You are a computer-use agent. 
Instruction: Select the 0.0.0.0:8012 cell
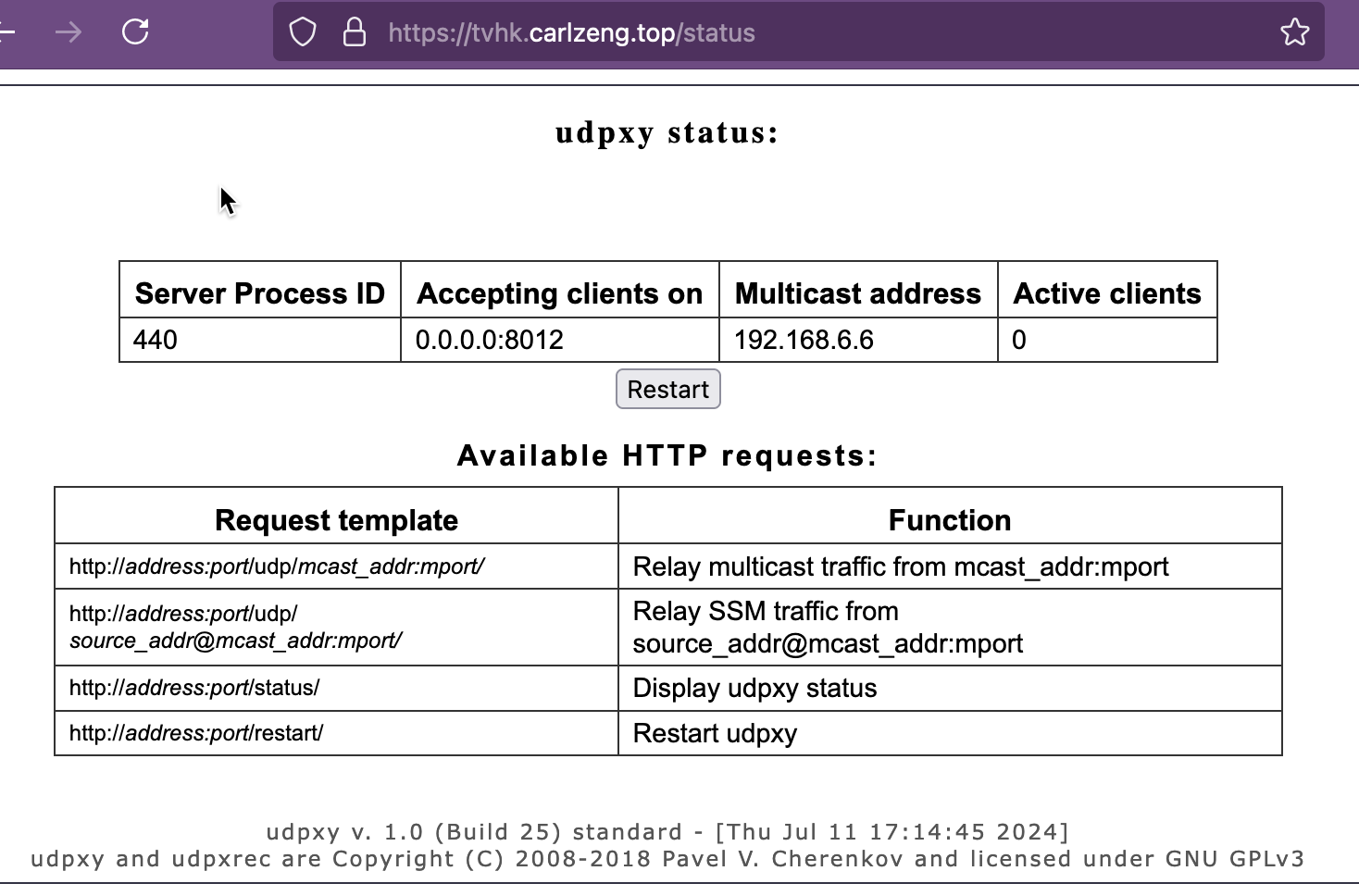[x=560, y=340]
